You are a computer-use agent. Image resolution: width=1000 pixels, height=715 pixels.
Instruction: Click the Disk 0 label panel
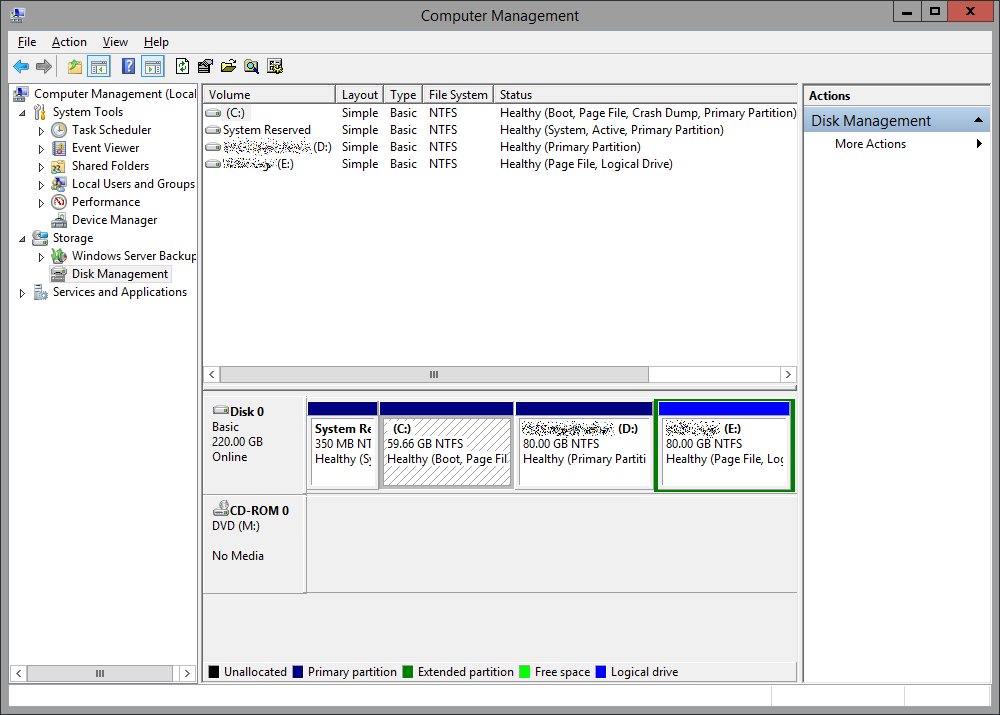click(254, 445)
